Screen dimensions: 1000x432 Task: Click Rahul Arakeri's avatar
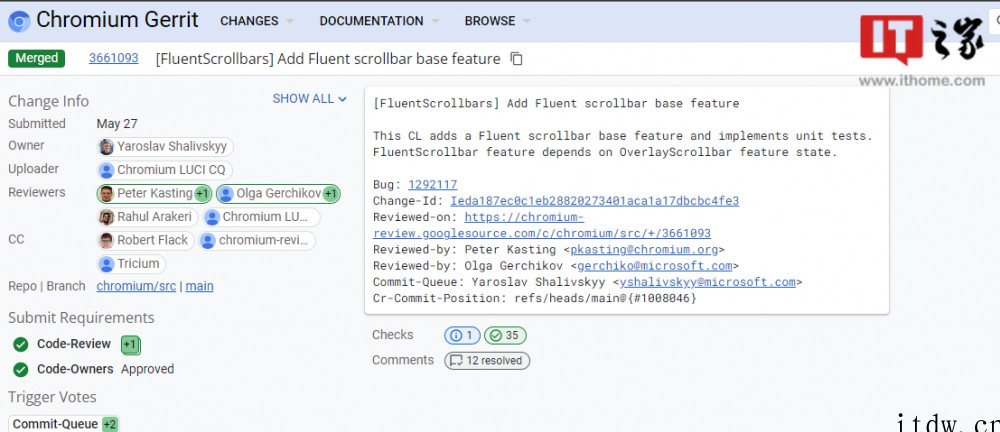107,217
